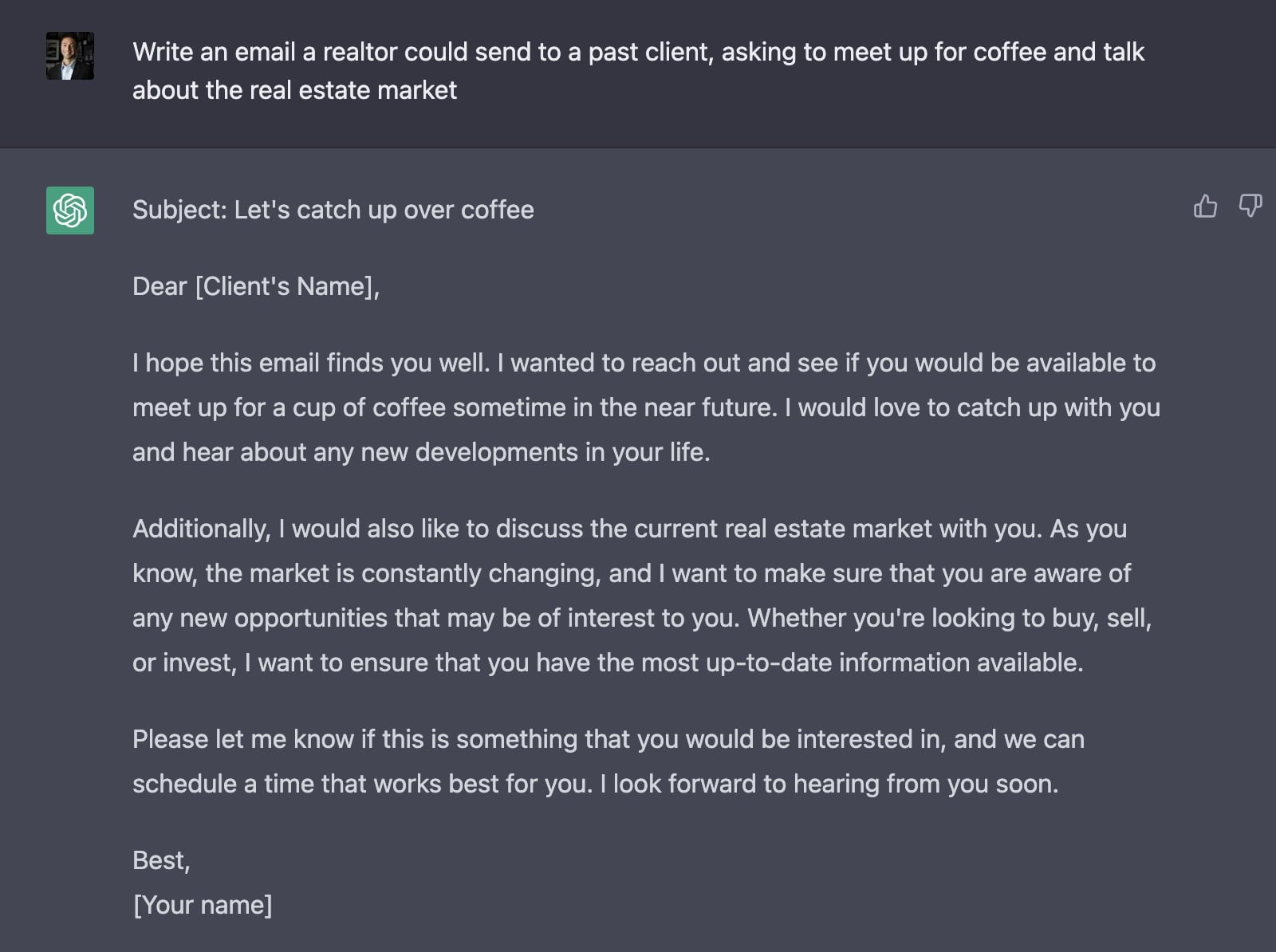Click the user profile photo avatar
The width and height of the screenshot is (1276, 952).
[x=70, y=56]
